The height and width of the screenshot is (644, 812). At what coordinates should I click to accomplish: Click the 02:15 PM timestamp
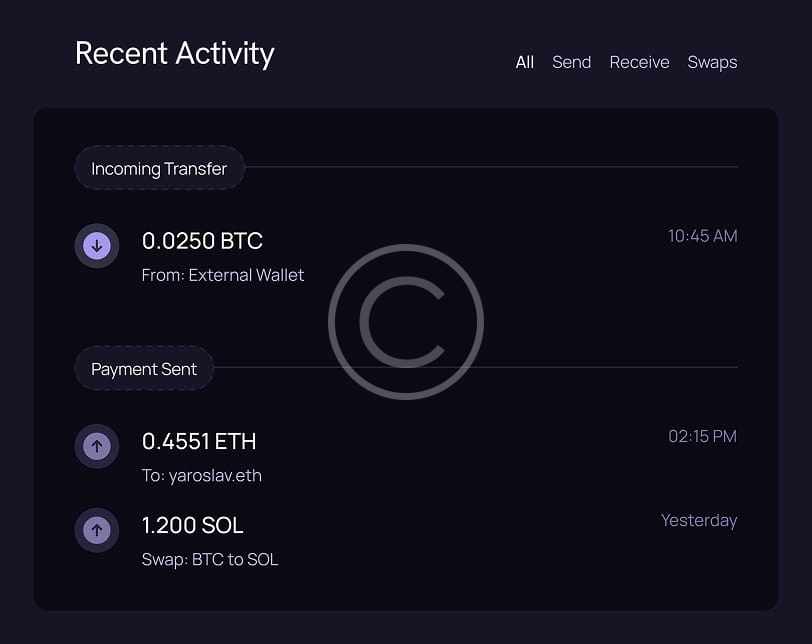702,436
